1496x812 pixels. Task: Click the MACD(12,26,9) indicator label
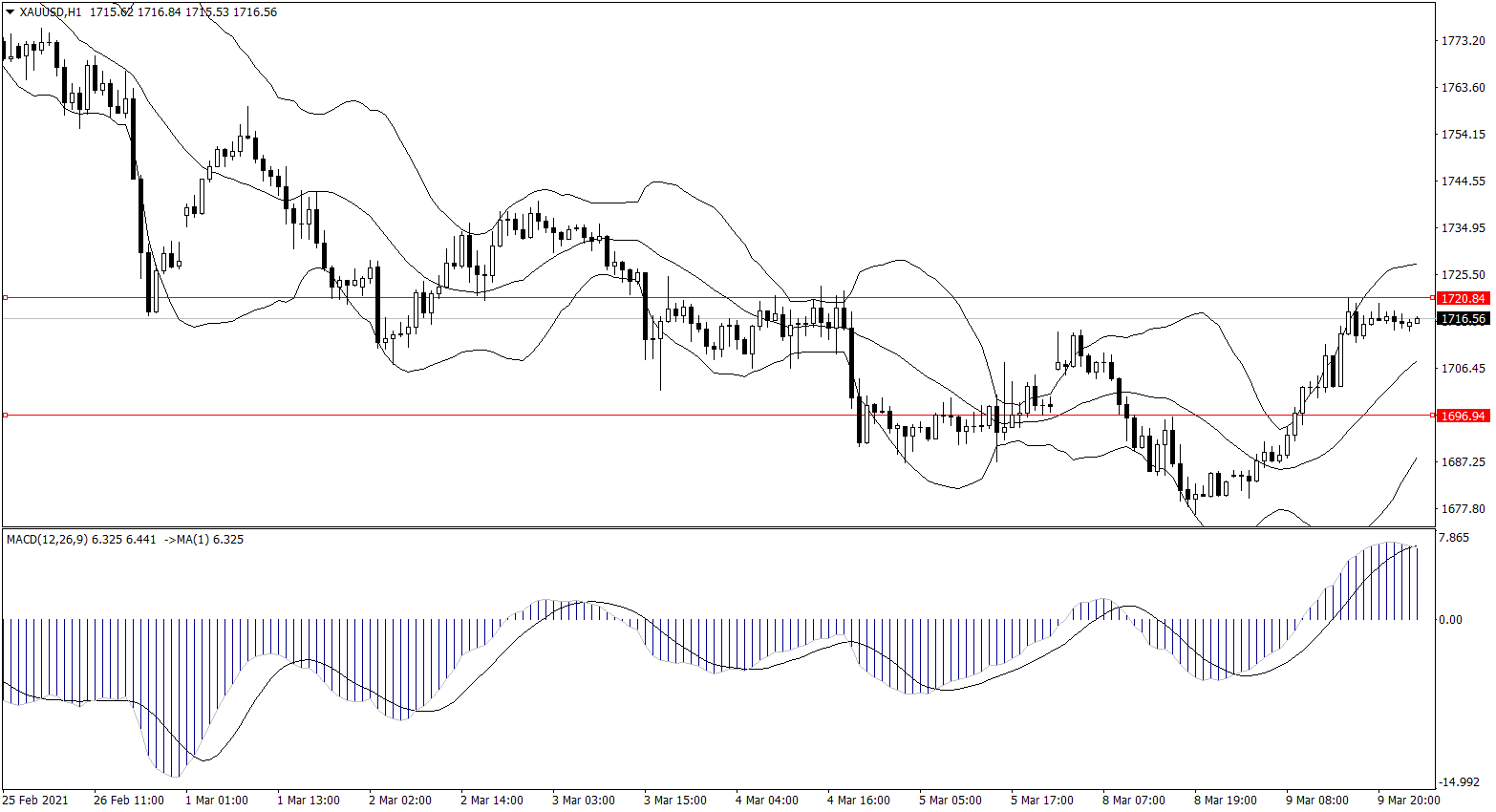click(47, 540)
